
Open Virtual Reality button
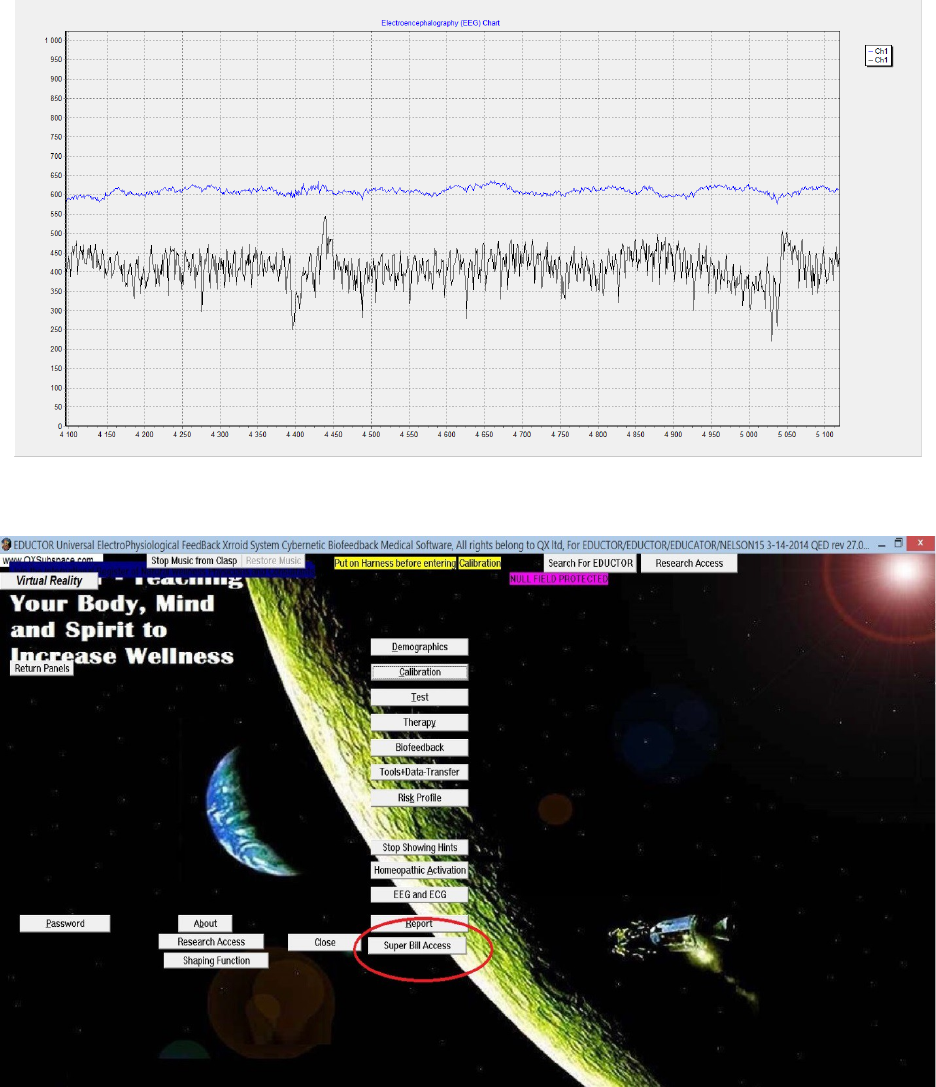pyautogui.click(x=49, y=580)
